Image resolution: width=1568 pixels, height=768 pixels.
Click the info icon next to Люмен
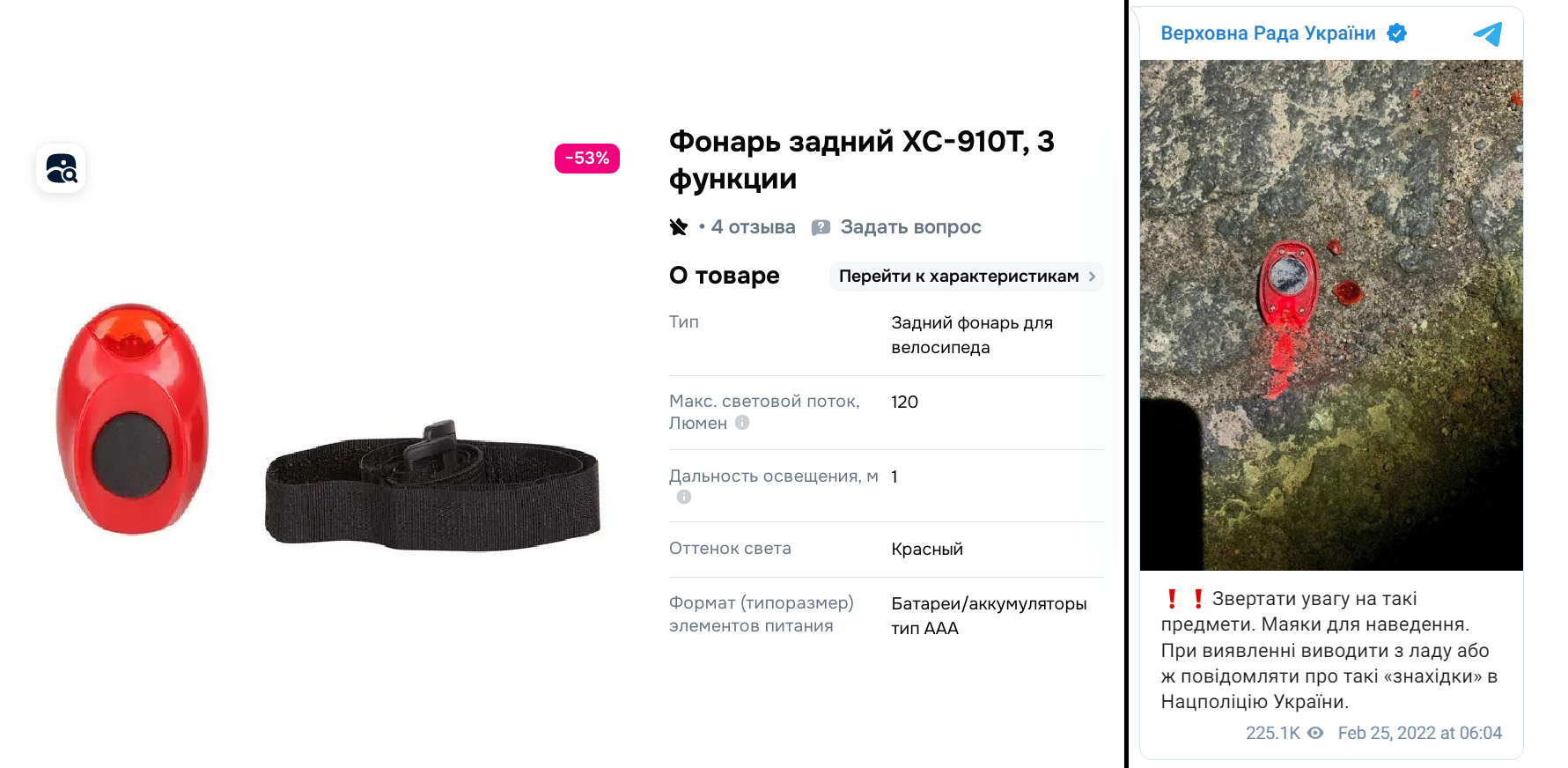(x=742, y=423)
